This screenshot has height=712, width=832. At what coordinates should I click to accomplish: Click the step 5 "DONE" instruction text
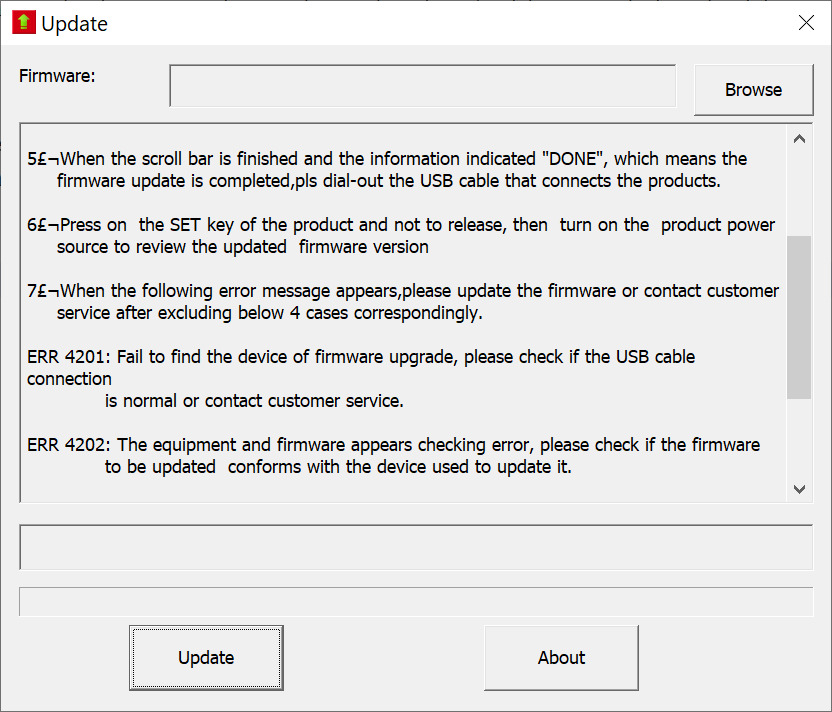[x=400, y=160]
